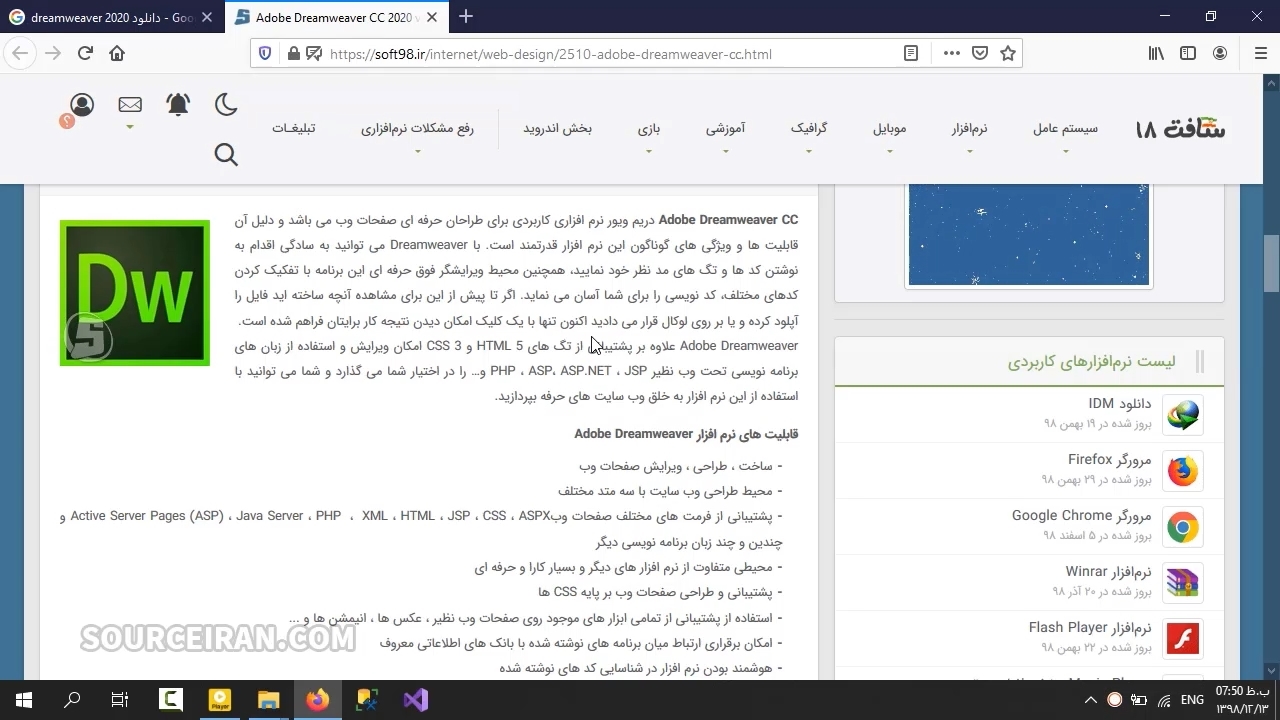1280x720 pixels.
Task: Click the URL address bar
Action: pos(600,54)
